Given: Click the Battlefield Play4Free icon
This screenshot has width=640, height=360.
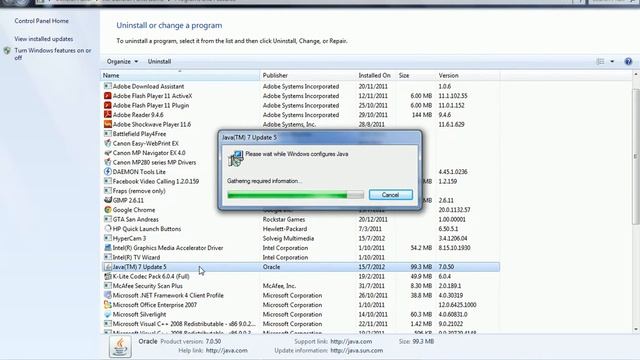Looking at the screenshot, I should click(107, 133).
